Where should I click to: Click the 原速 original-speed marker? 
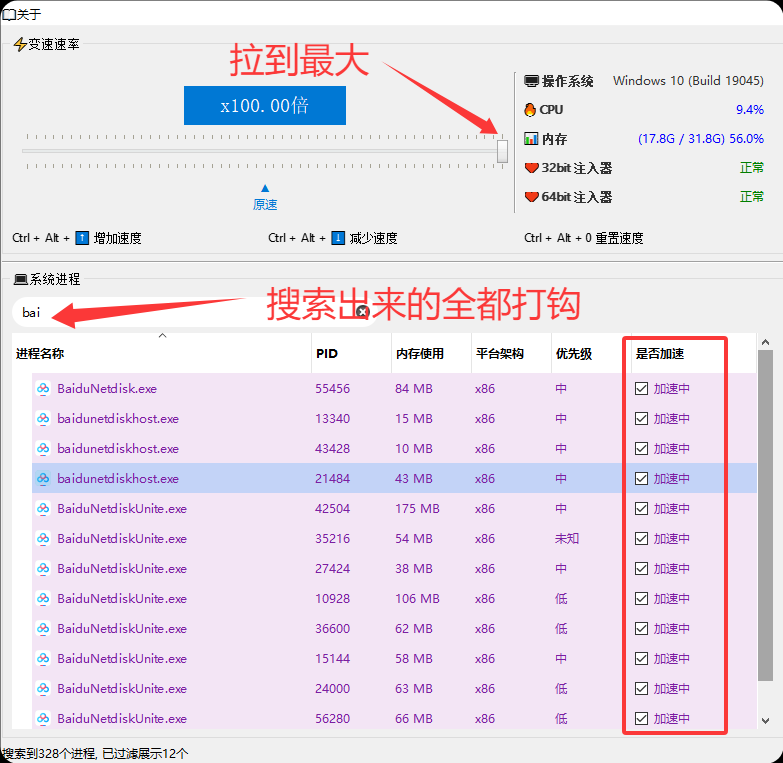[x=265, y=199]
